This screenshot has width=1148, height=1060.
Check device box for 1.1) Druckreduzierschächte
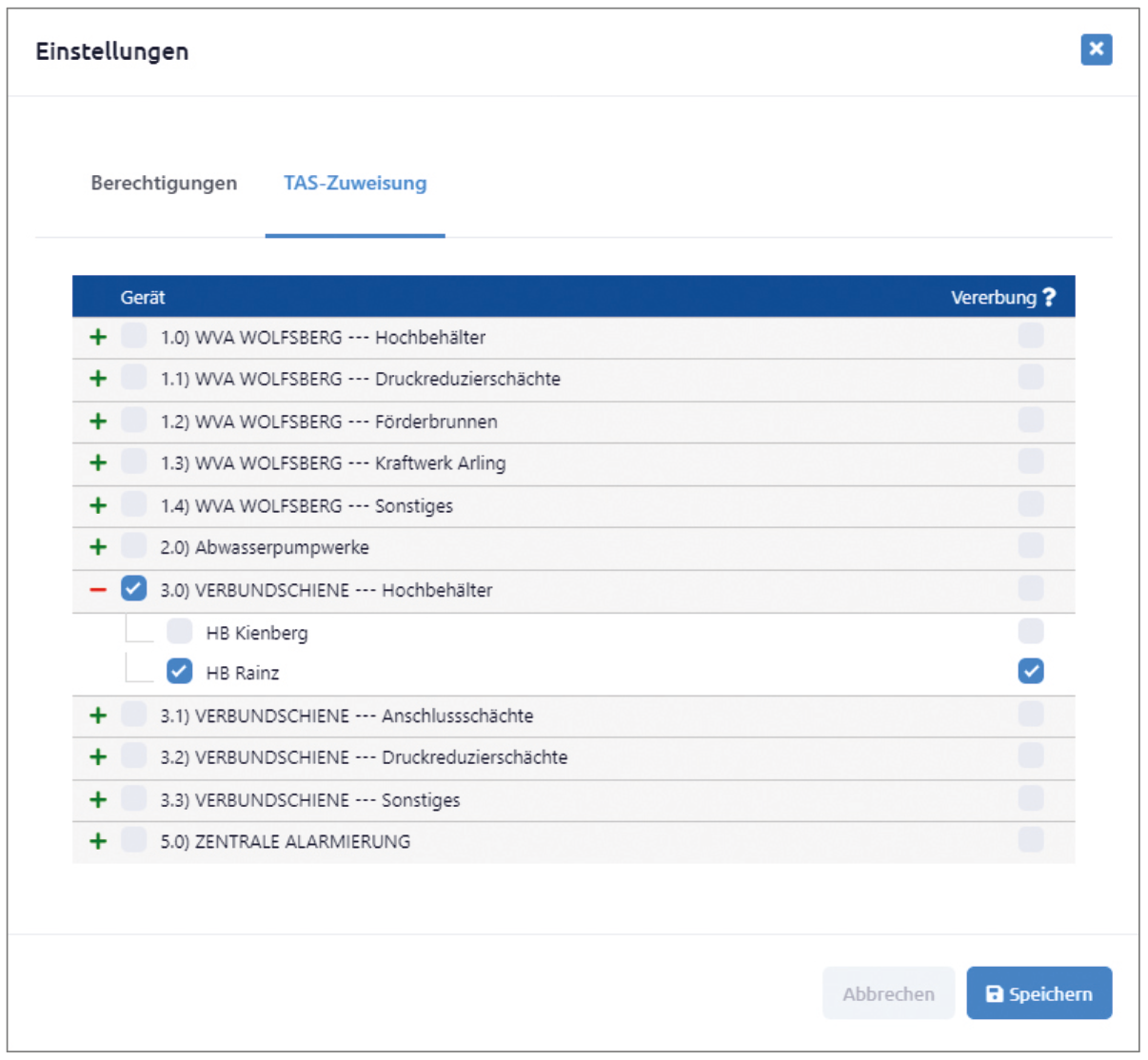click(x=133, y=378)
